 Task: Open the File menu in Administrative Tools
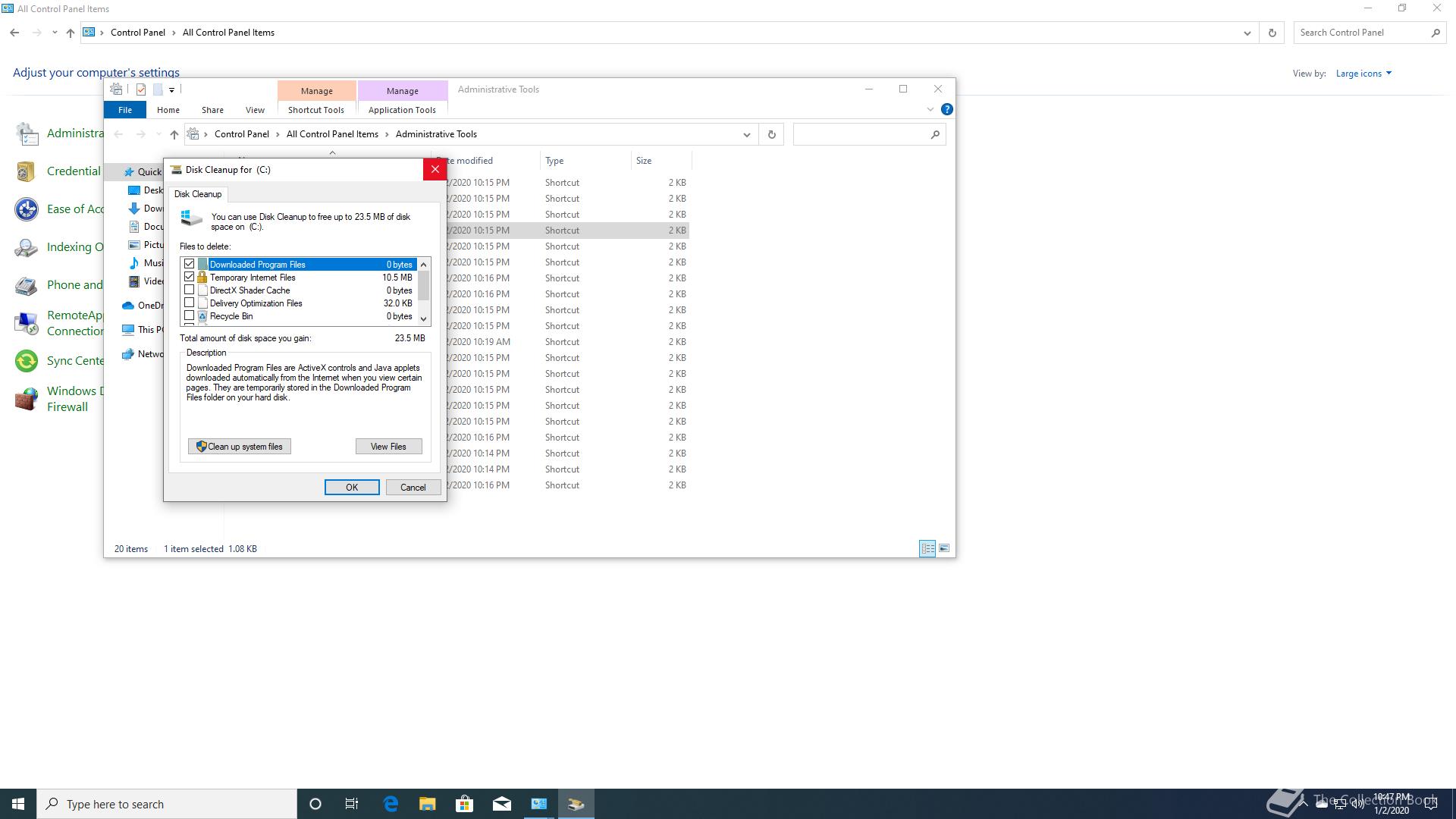click(x=125, y=110)
